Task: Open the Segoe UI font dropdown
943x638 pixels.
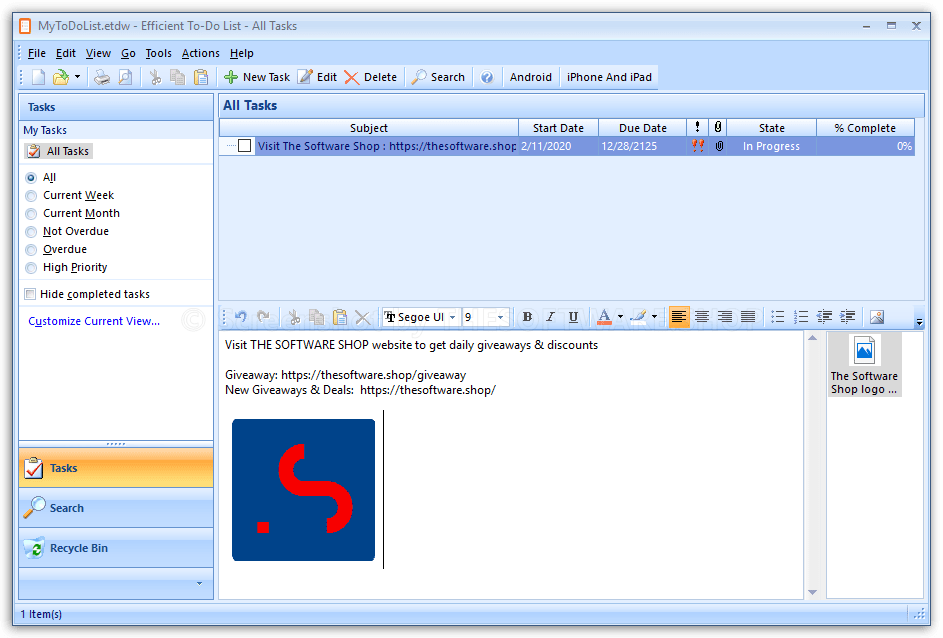Action: (x=452, y=317)
